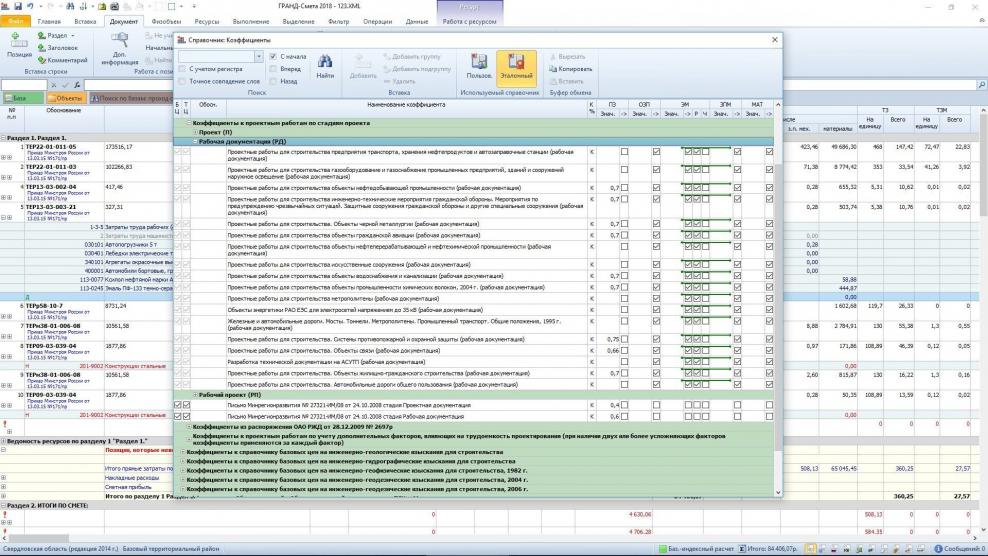Toggle the С начала search checkbox

click(273, 57)
